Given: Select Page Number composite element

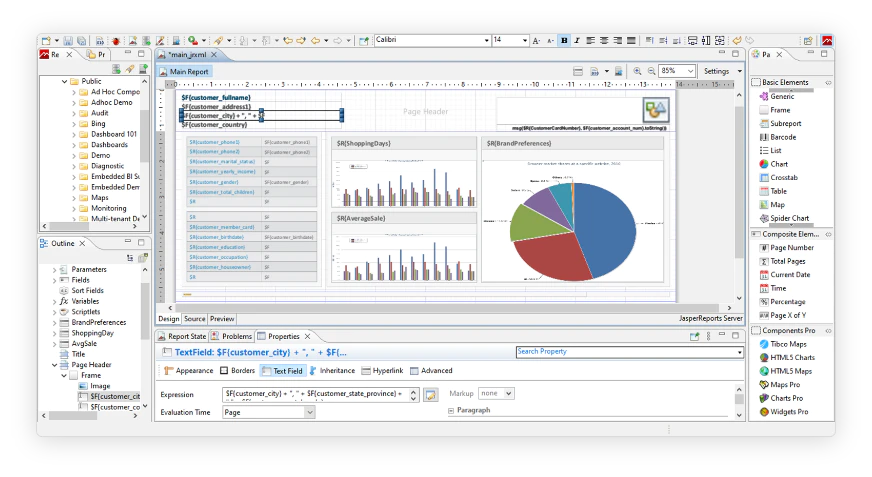Looking at the screenshot, I should [x=786, y=247].
